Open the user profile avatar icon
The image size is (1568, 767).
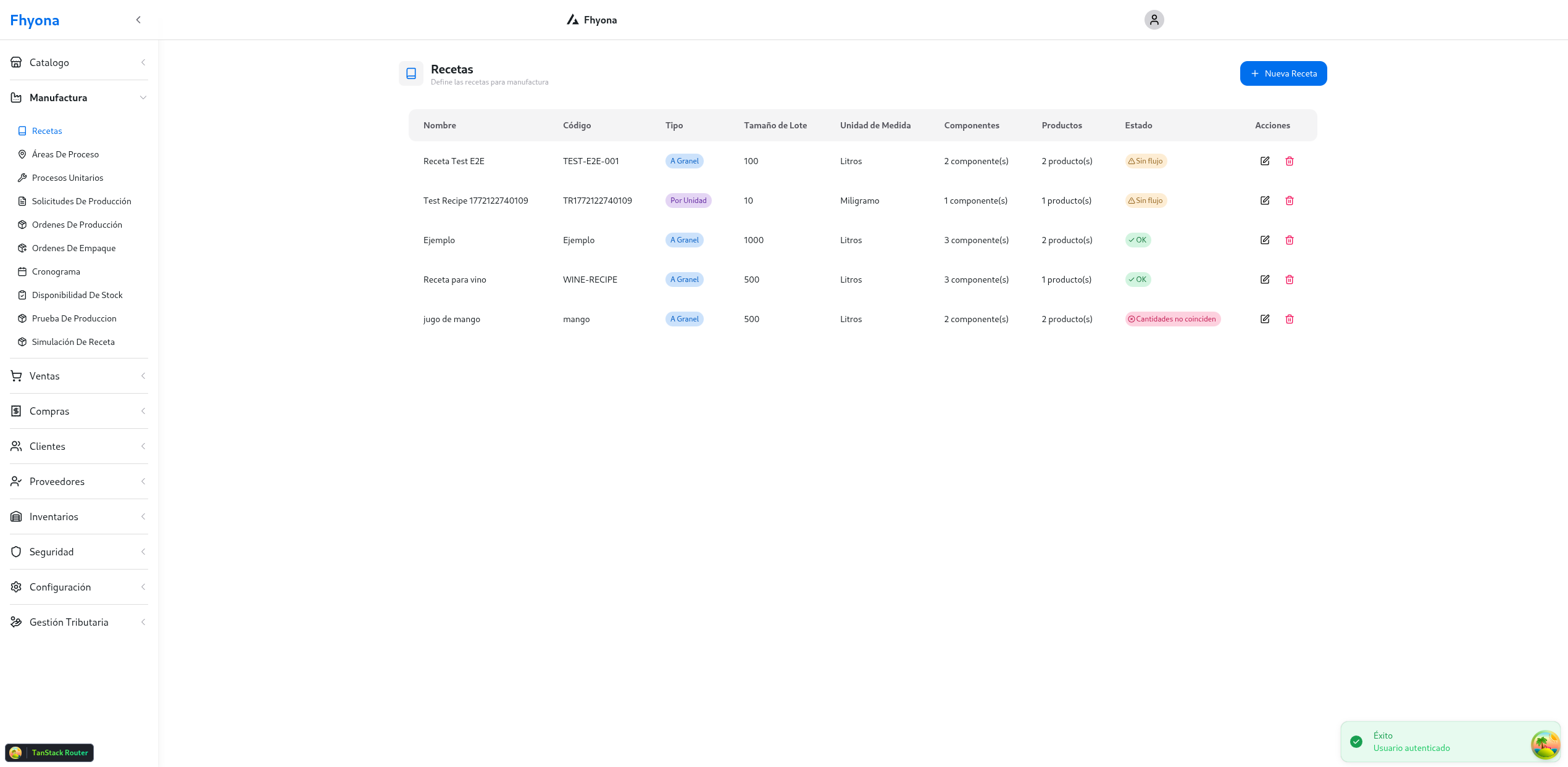[1154, 20]
